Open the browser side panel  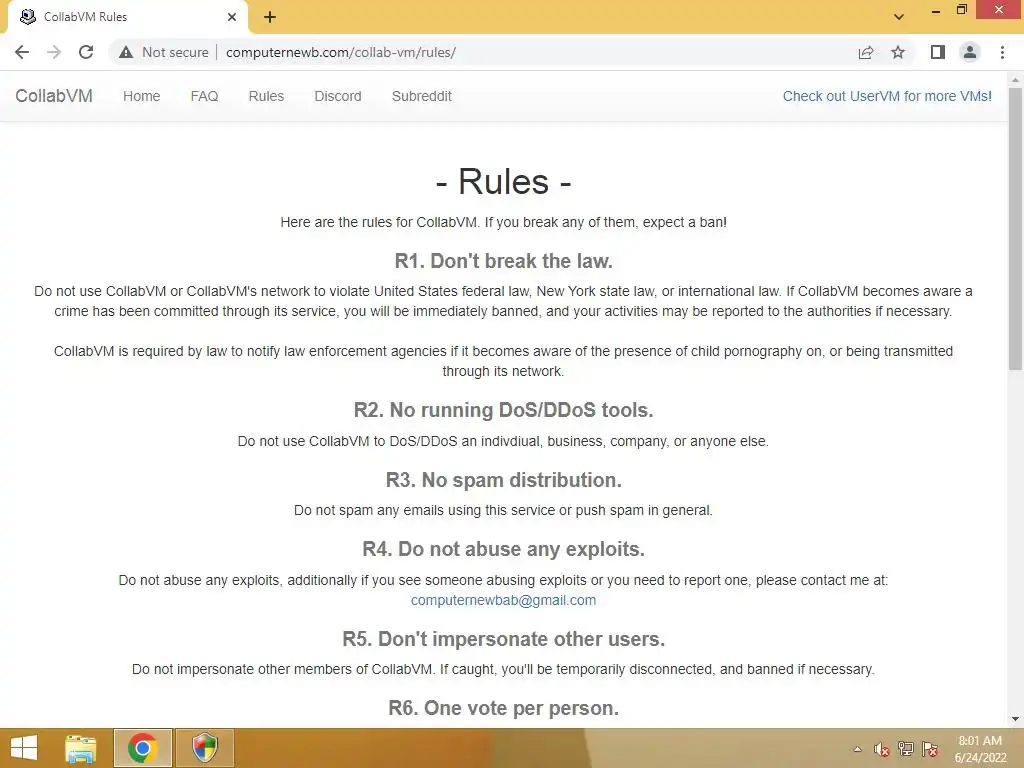click(938, 52)
